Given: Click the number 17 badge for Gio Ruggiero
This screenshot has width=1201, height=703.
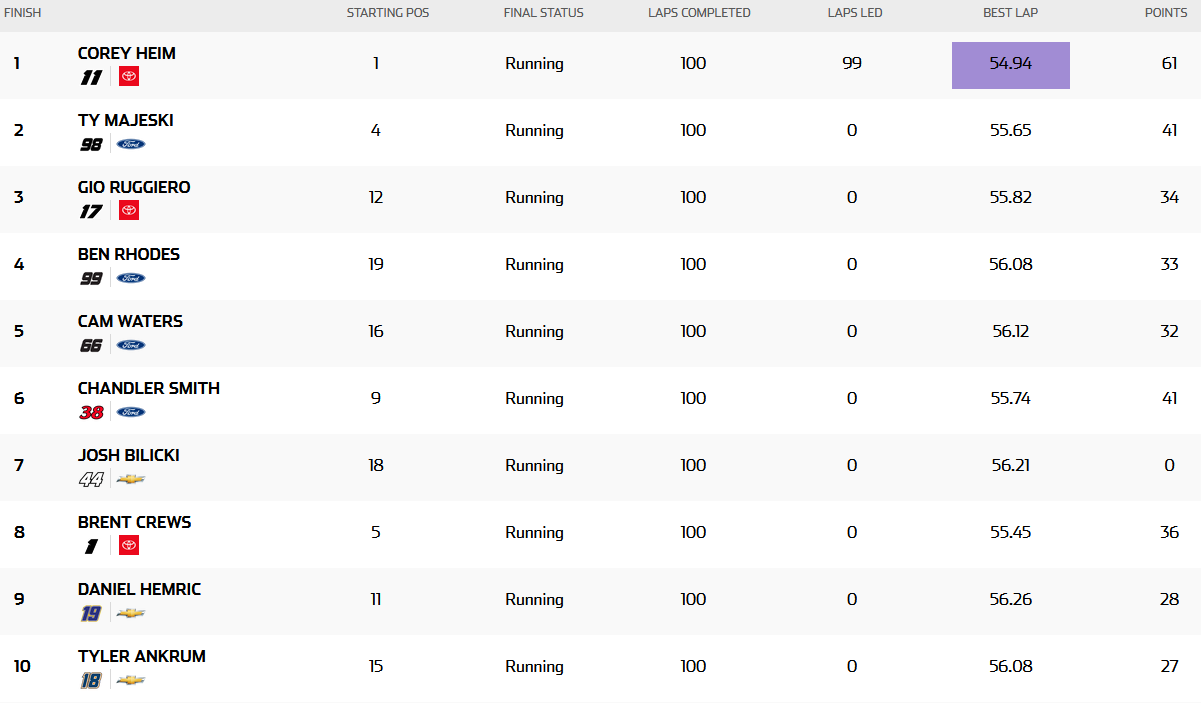Looking at the screenshot, I should coord(91,211).
